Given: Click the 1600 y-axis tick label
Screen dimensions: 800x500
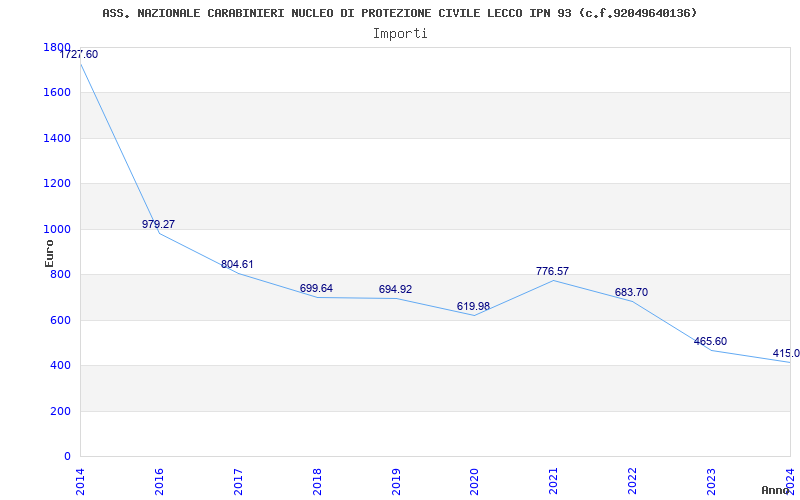Looking at the screenshot, I should click(x=57, y=93).
